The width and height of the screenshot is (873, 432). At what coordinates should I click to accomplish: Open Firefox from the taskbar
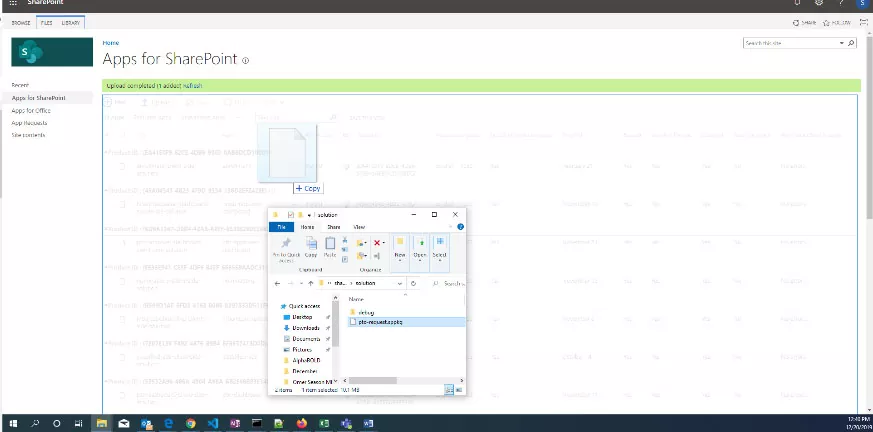[301, 423]
